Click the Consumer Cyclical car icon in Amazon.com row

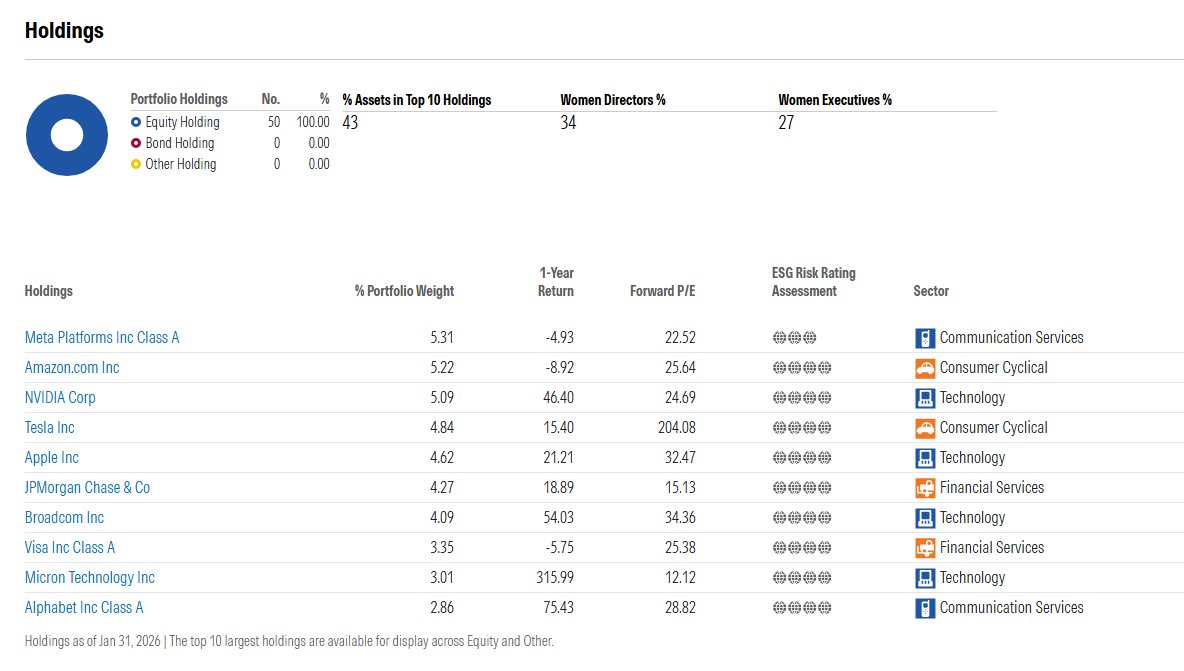(x=925, y=368)
